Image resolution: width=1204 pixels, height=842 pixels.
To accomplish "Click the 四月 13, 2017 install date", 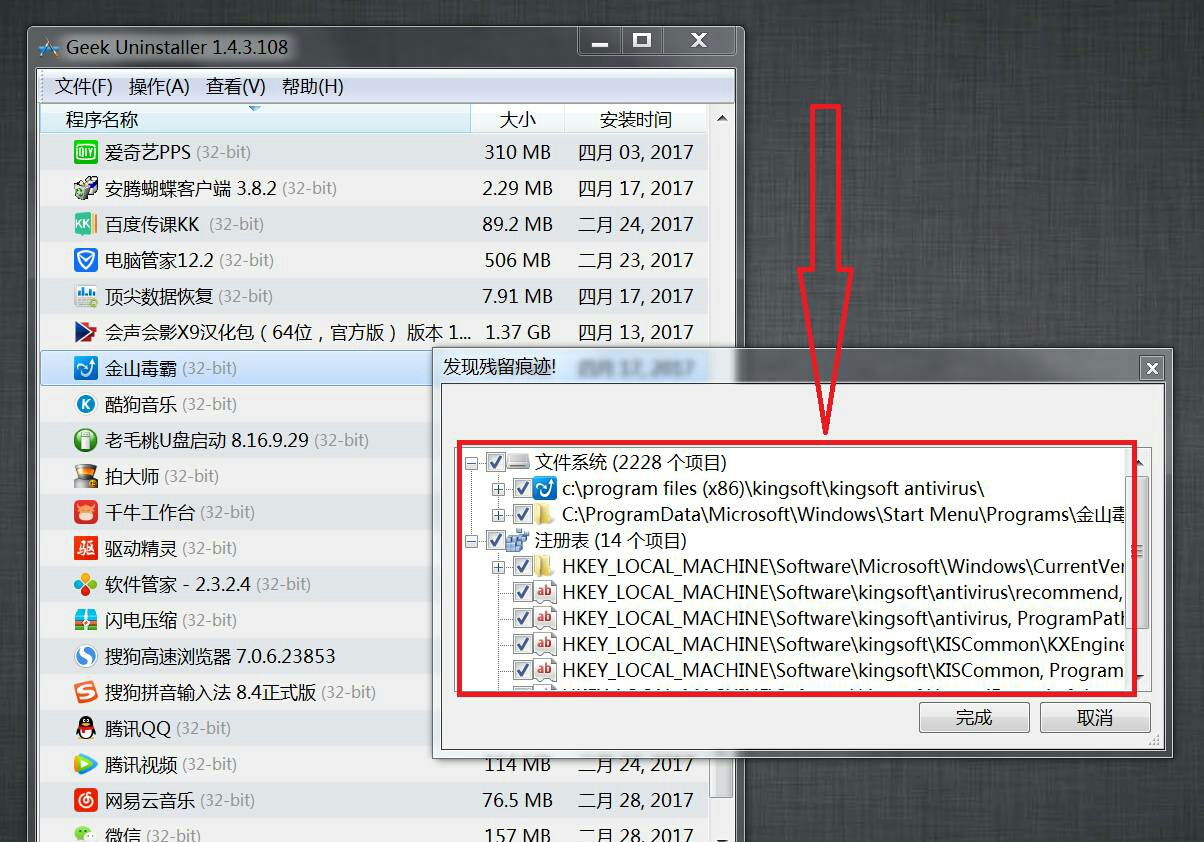I will click(x=635, y=332).
